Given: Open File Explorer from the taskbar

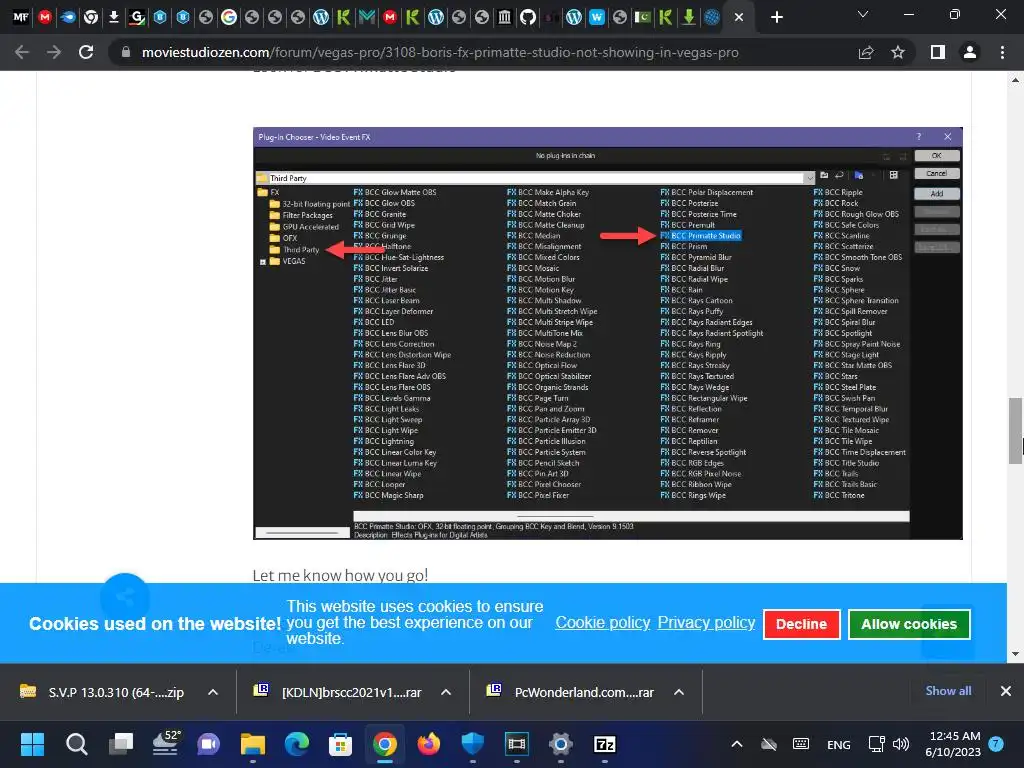Looking at the screenshot, I should (253, 744).
